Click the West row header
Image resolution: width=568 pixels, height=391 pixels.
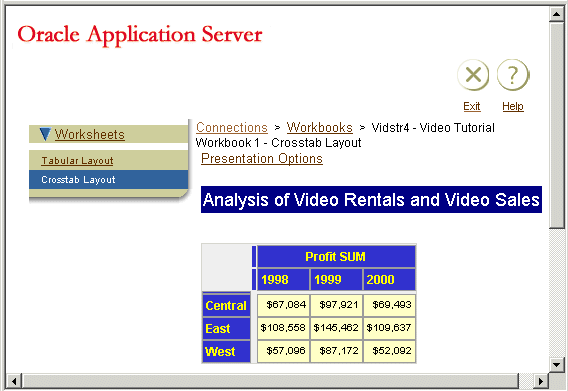tap(226, 351)
